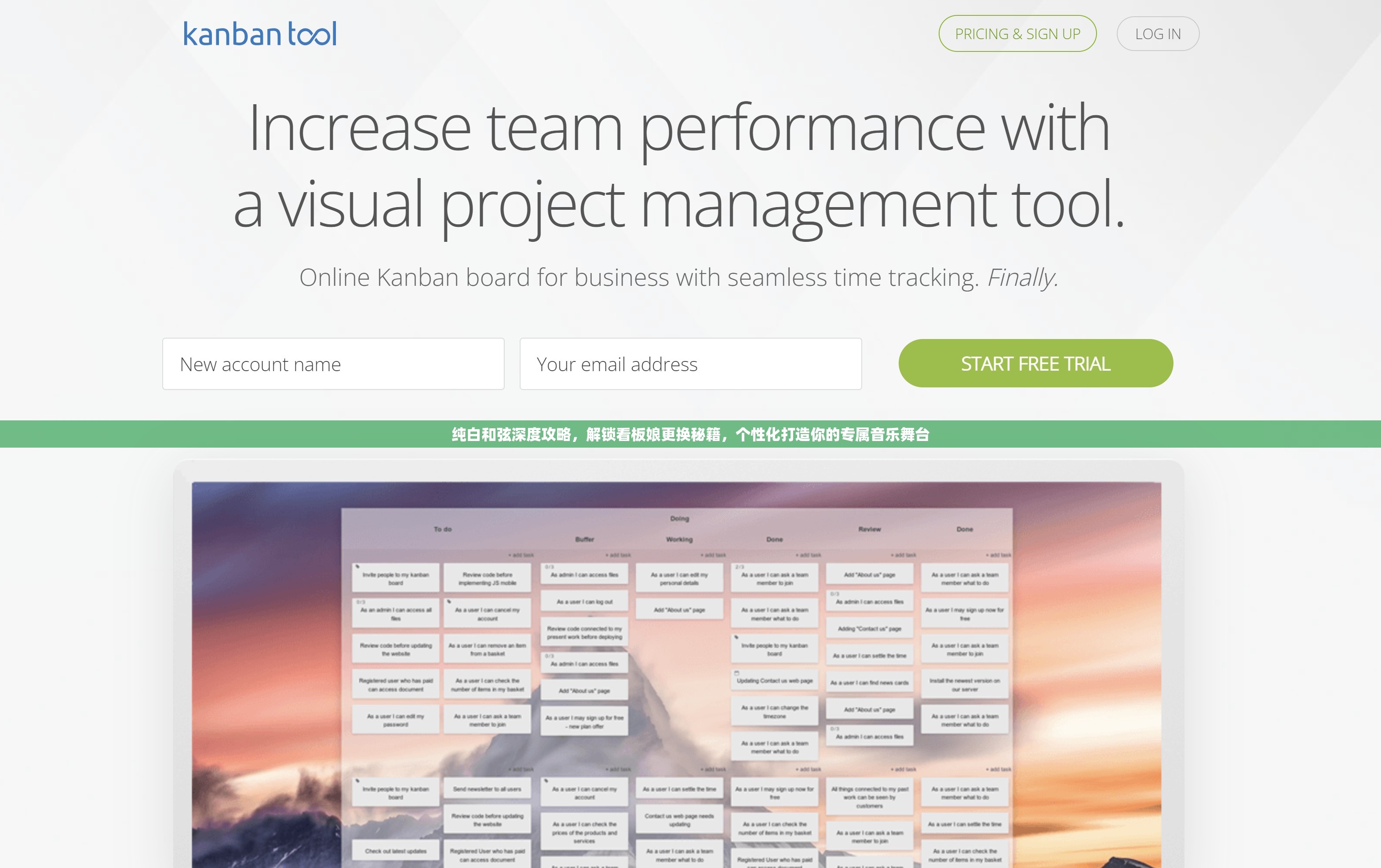The image size is (1381, 868).
Task: Click 'As a user I can edit my password' card
Action: pos(396,720)
